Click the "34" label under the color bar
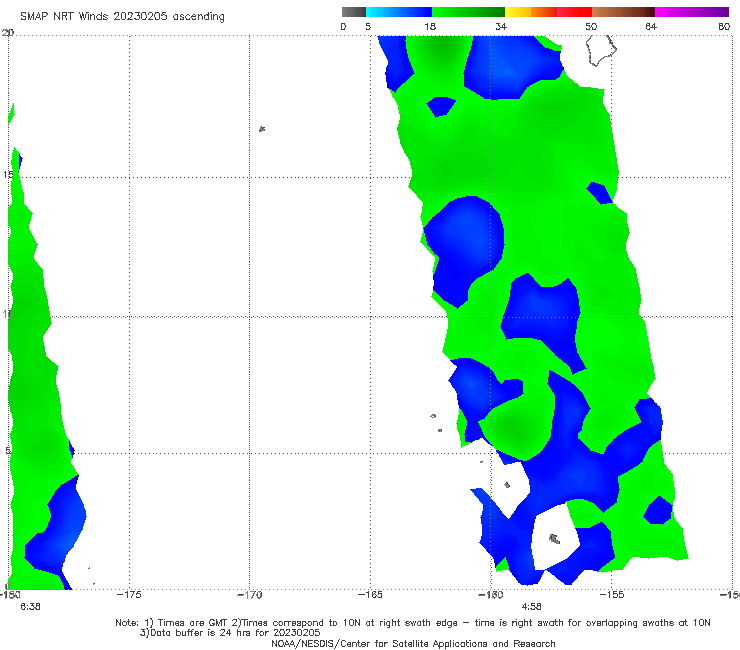This screenshot has height=650, width=740. click(501, 27)
